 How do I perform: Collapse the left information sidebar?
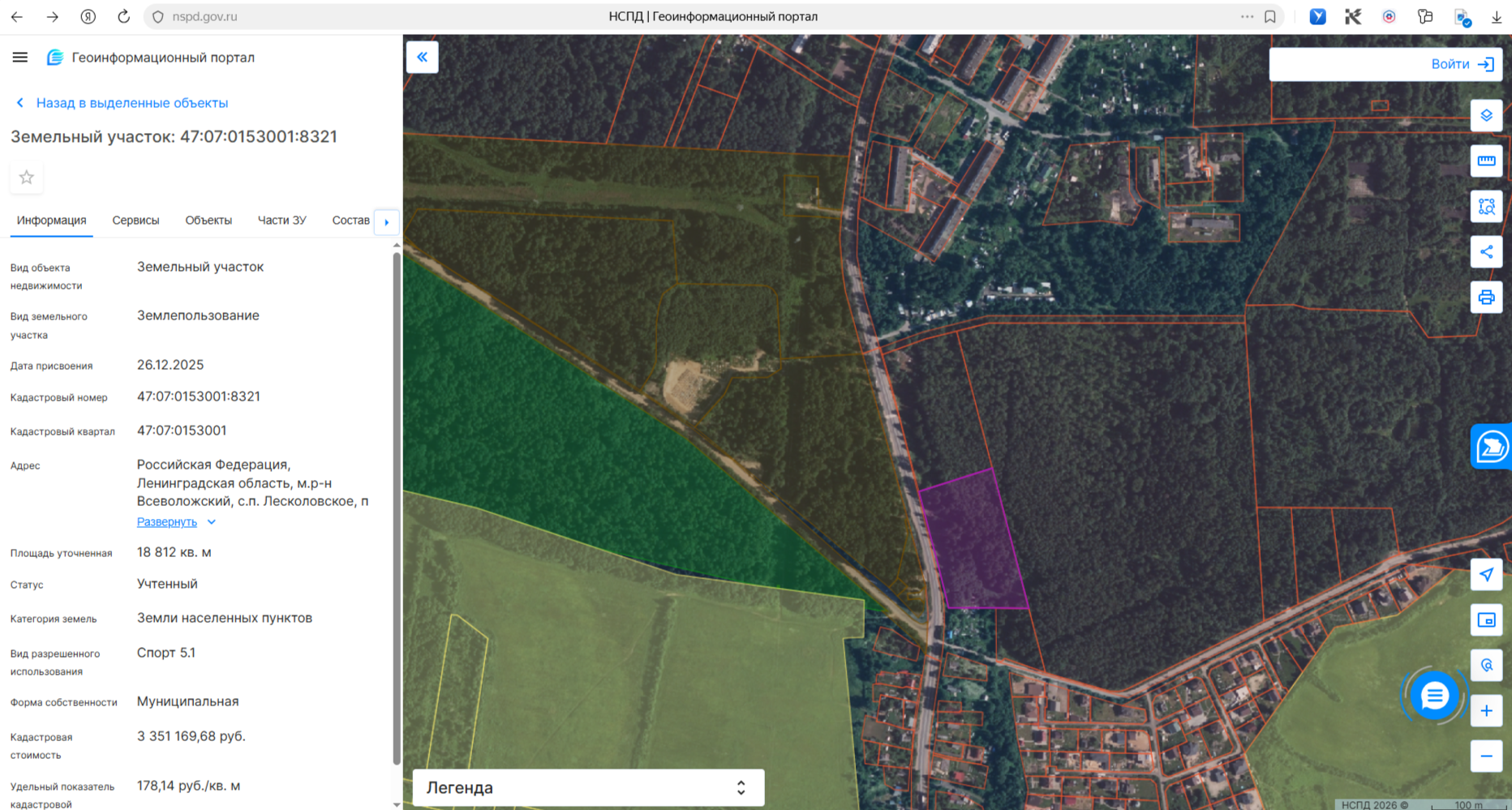point(422,57)
